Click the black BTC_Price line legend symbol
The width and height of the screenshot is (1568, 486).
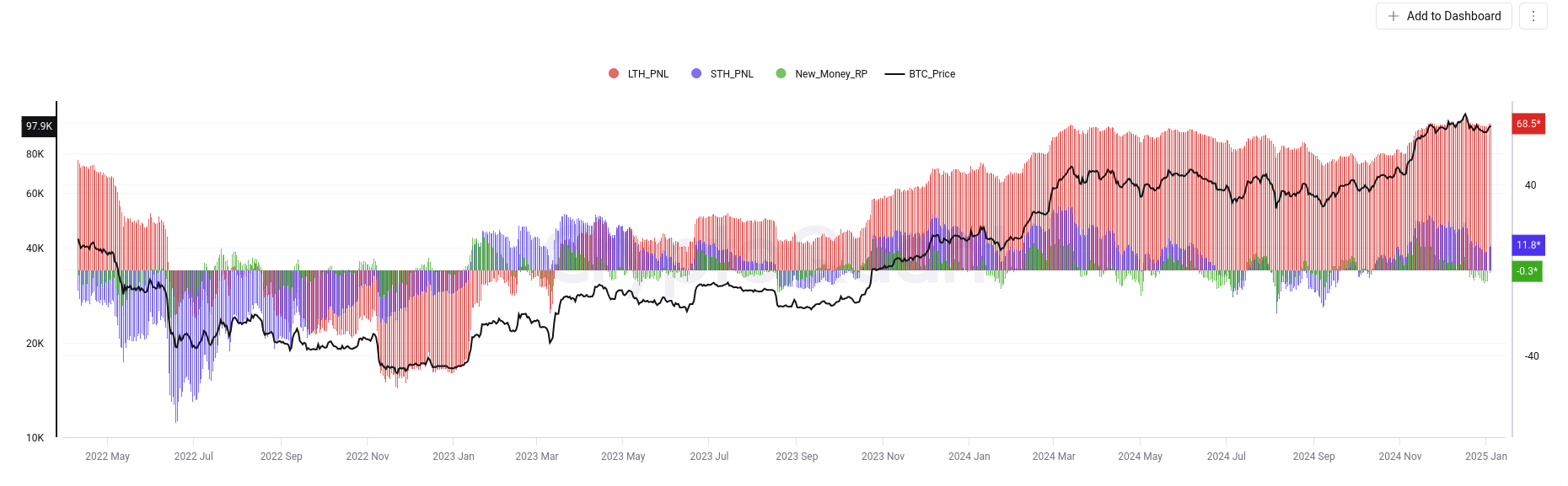[895, 73]
